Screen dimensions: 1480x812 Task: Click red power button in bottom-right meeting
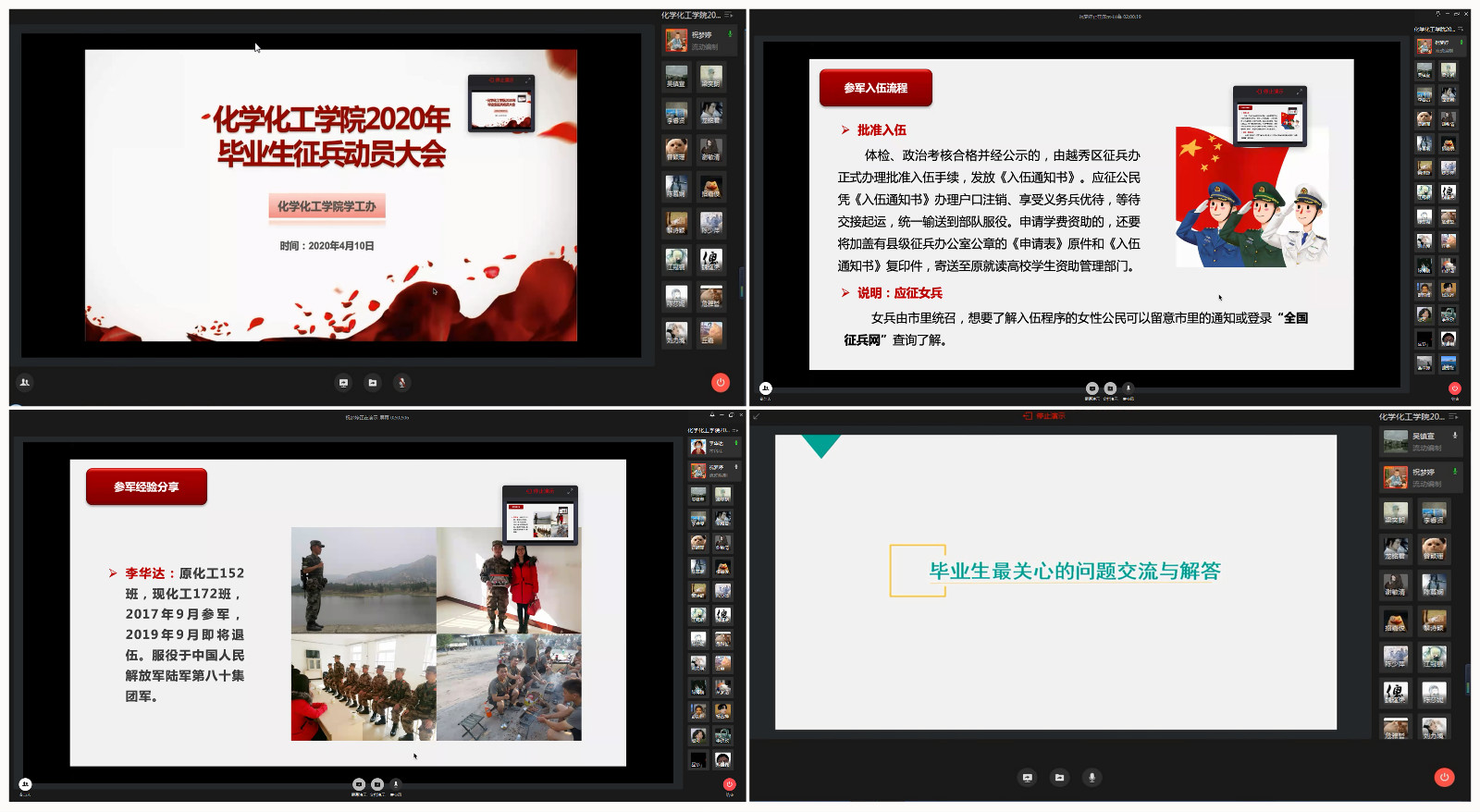click(1444, 778)
